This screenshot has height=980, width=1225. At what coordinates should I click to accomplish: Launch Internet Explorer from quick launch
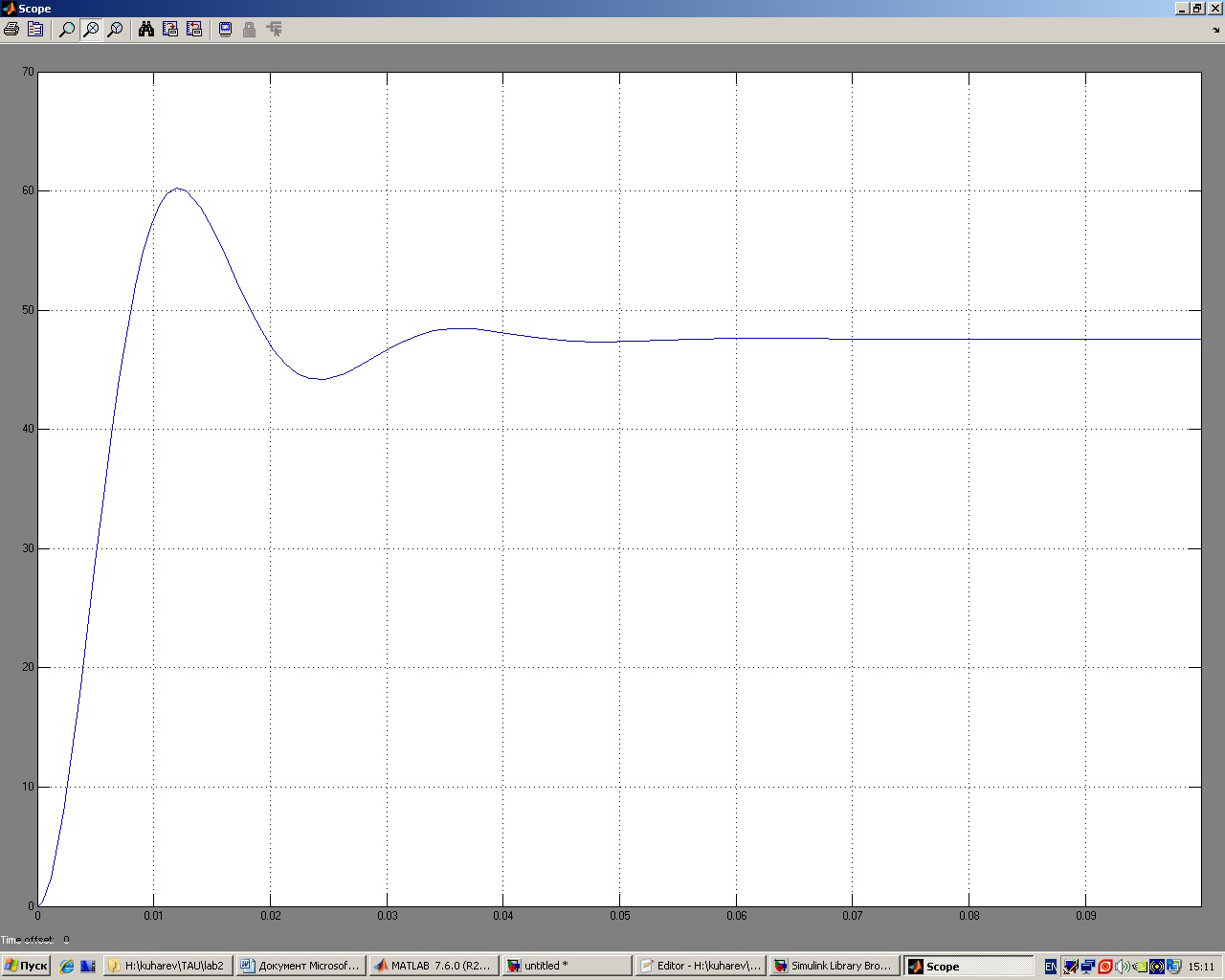67,967
